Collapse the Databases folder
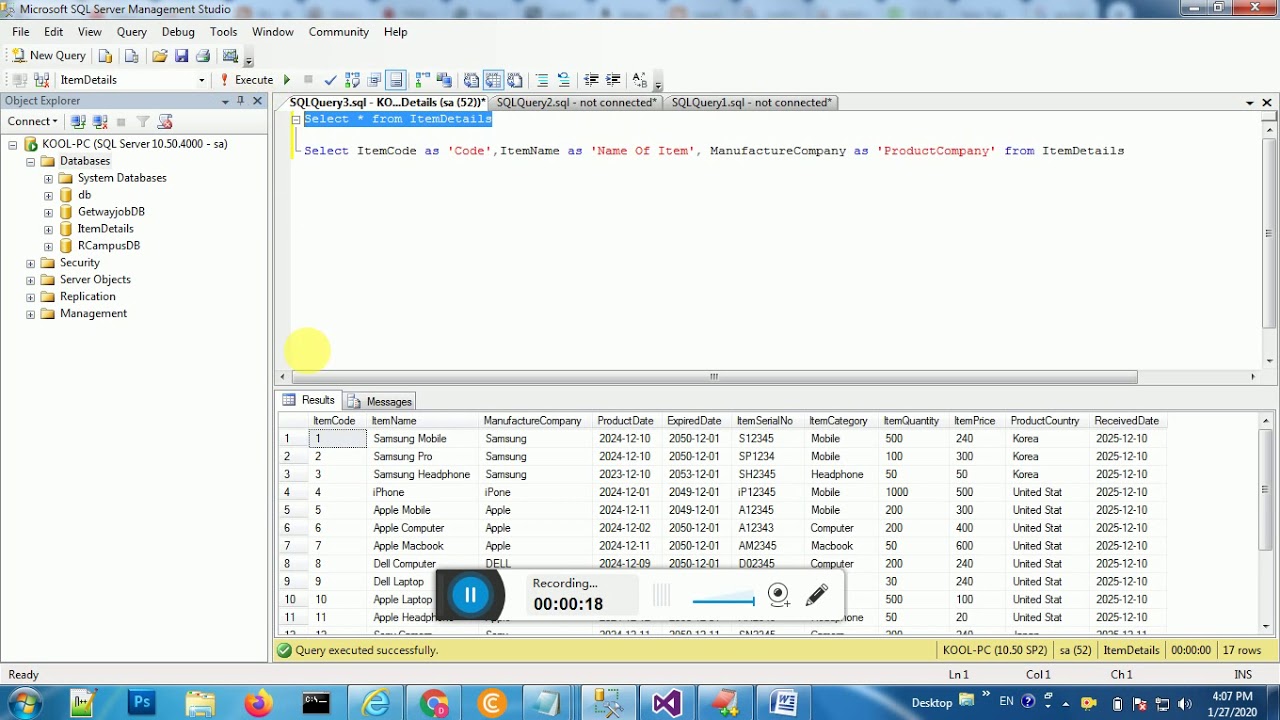 30,161
